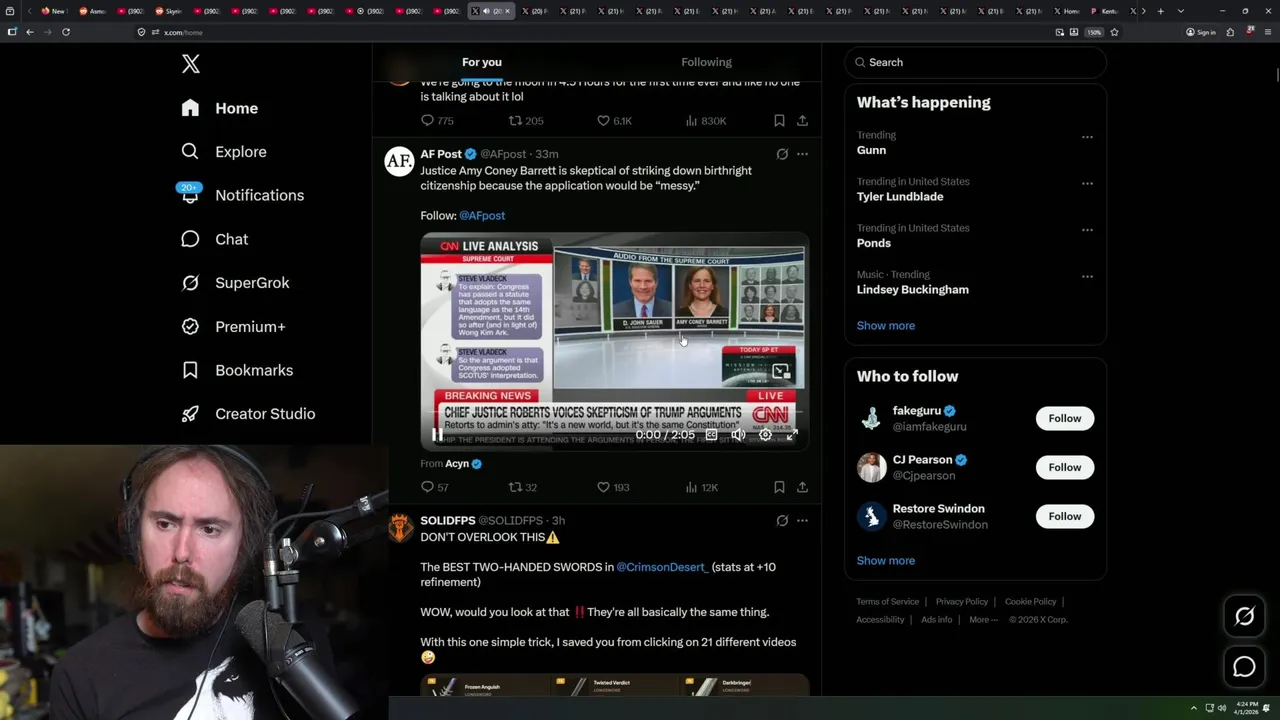The height and width of the screenshot is (720, 1280).
Task: Open more options for the AF Post tweet
Action: pos(802,154)
